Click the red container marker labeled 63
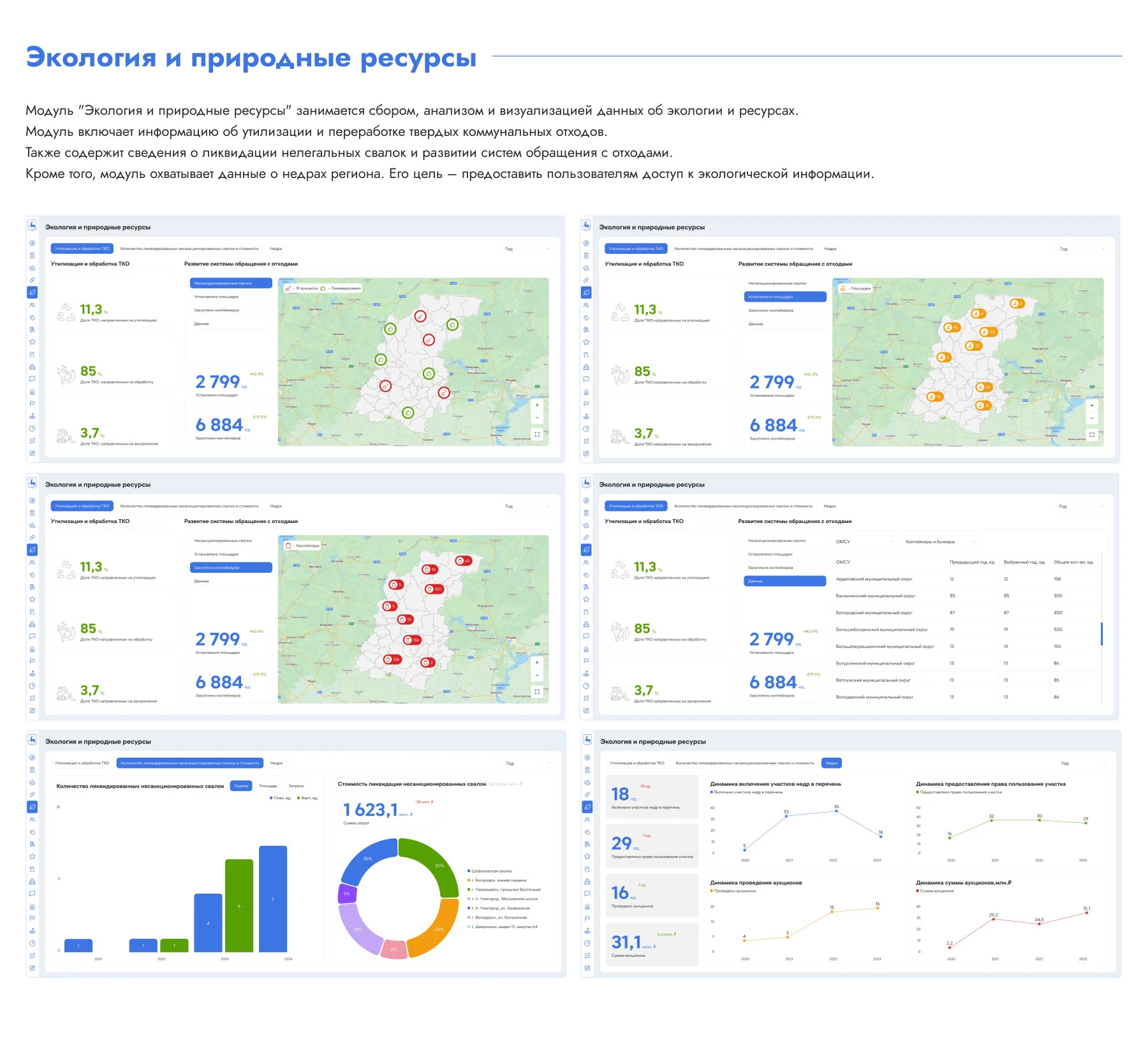 tap(463, 561)
